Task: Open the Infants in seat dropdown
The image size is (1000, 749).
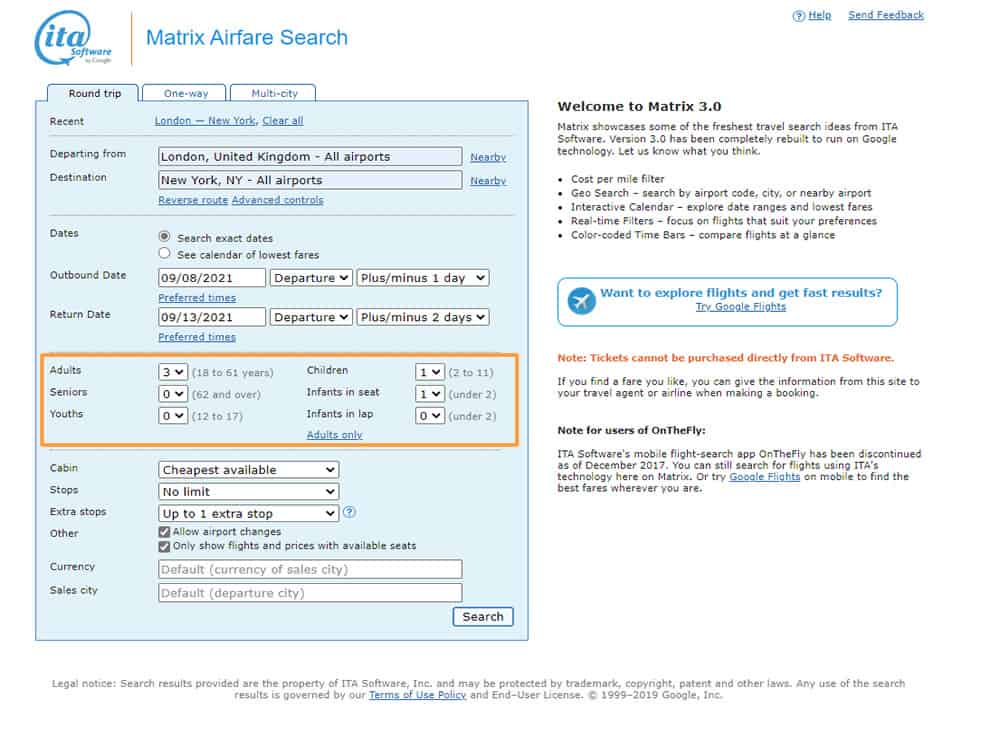Action: tap(429, 394)
